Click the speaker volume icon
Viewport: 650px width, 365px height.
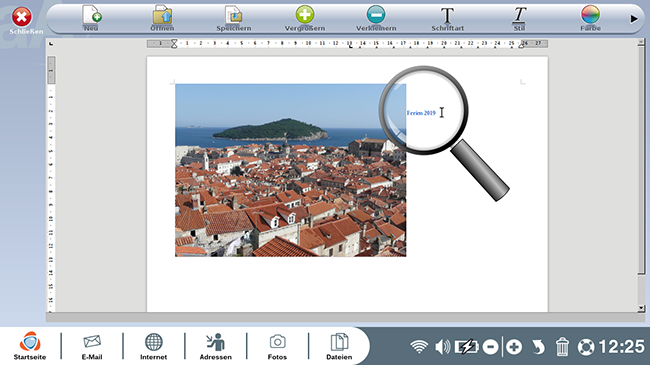click(x=443, y=347)
